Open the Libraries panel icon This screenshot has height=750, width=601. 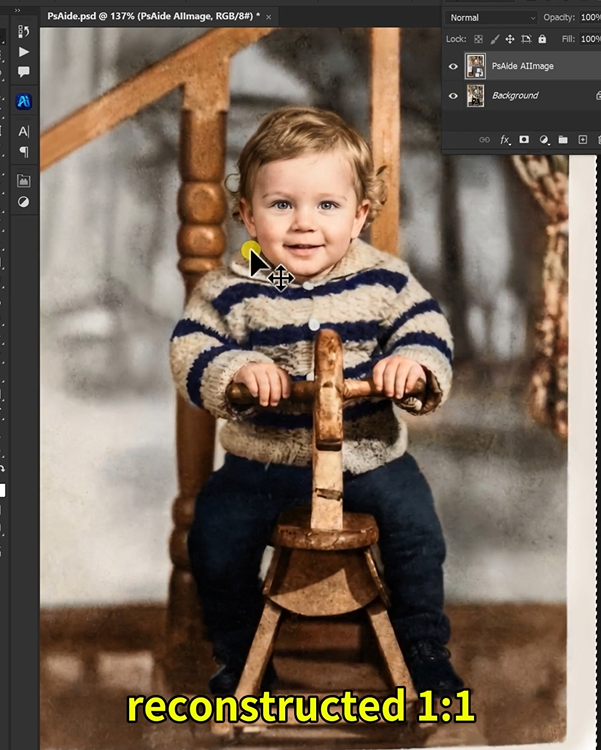[x=23, y=181]
